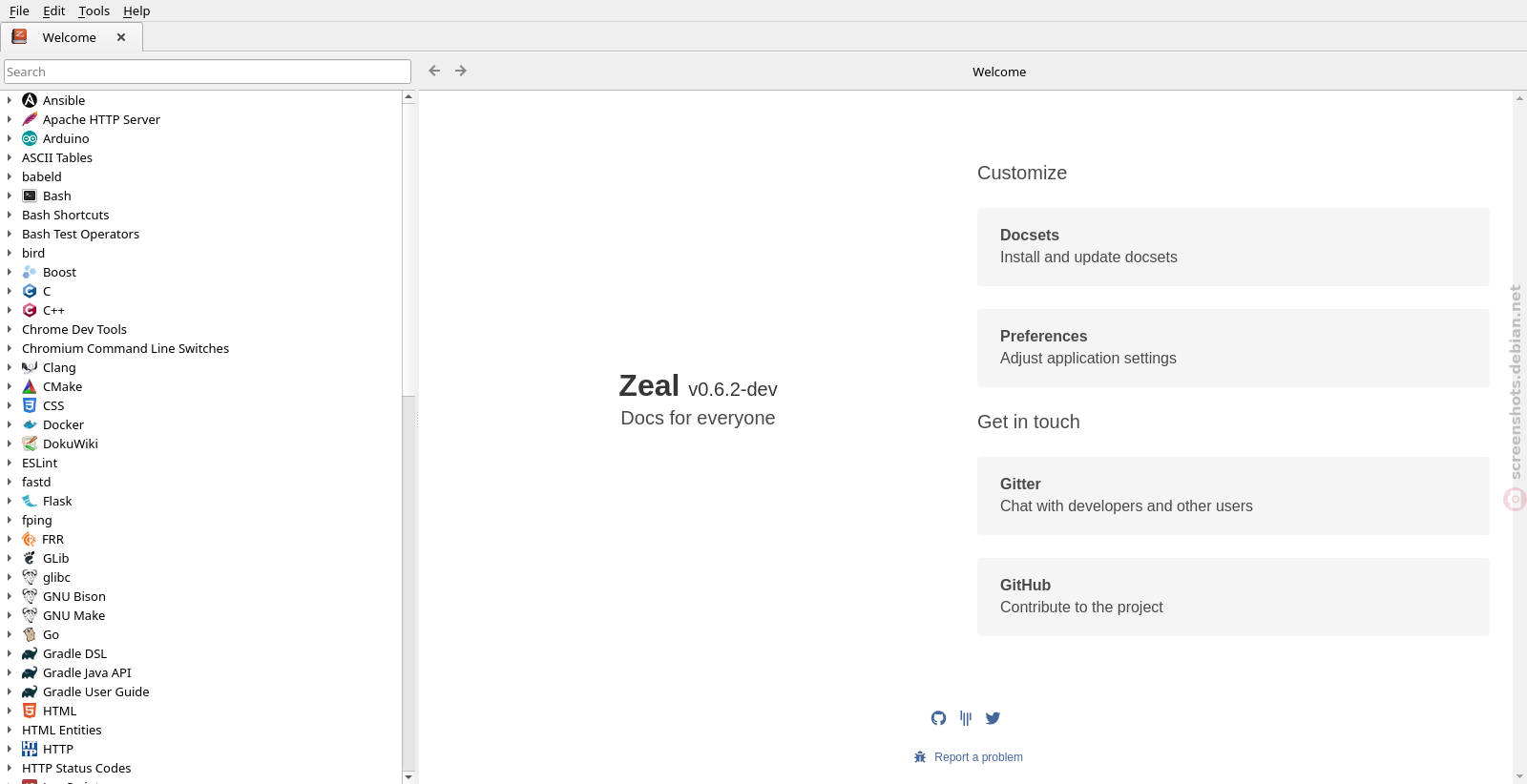Viewport: 1527px width, 784px height.
Task: Click the Arduino docset icon
Action: click(30, 138)
